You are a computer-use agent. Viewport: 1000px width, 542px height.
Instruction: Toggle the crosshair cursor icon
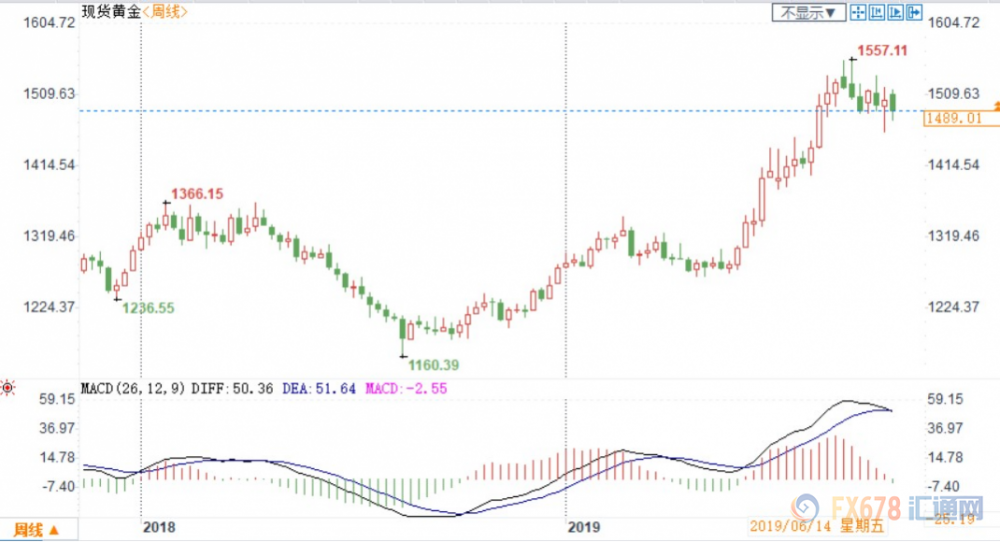858,13
